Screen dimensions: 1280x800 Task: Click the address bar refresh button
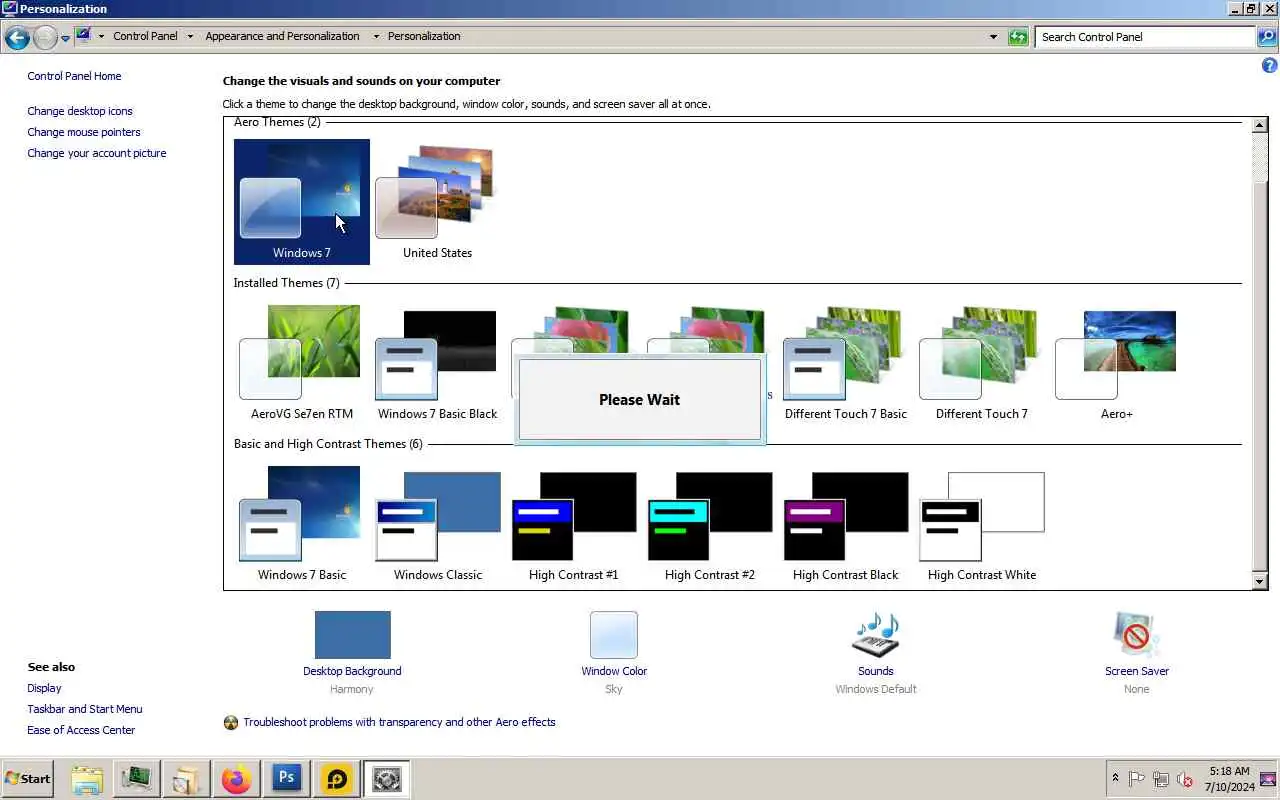pyautogui.click(x=1018, y=37)
